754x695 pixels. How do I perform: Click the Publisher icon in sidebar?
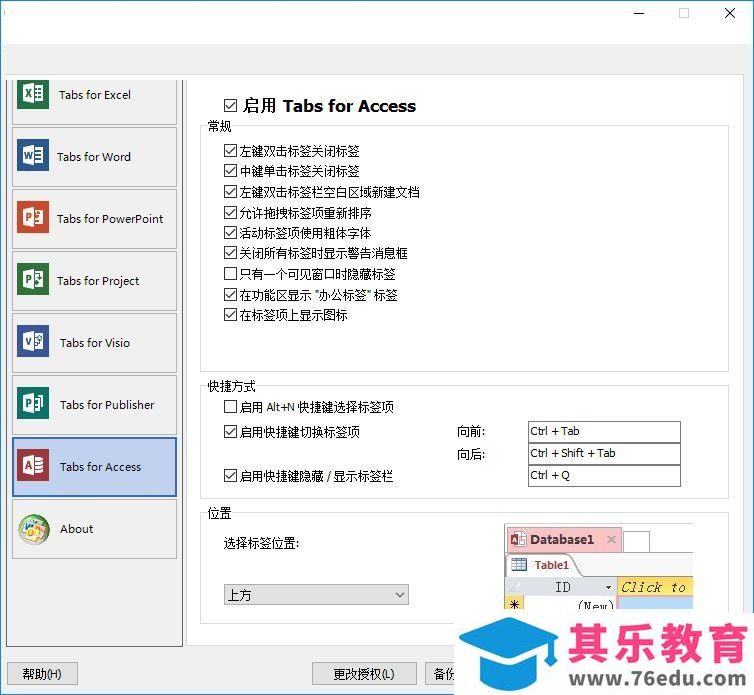pyautogui.click(x=33, y=403)
